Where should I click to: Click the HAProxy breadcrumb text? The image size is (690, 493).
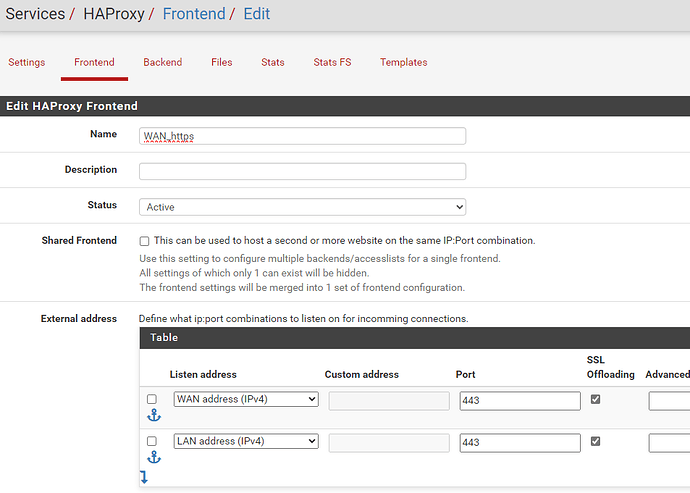(x=114, y=14)
